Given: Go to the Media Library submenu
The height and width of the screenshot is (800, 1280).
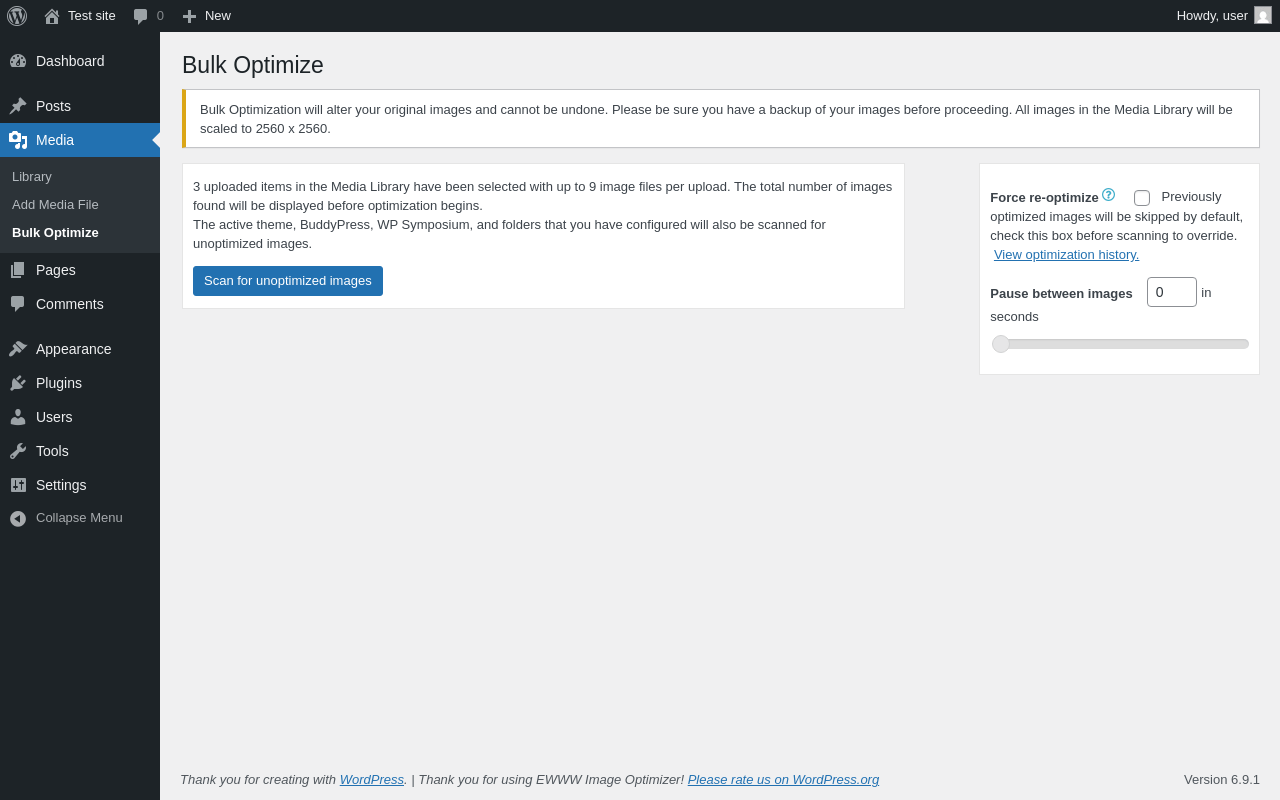Looking at the screenshot, I should point(32,177).
